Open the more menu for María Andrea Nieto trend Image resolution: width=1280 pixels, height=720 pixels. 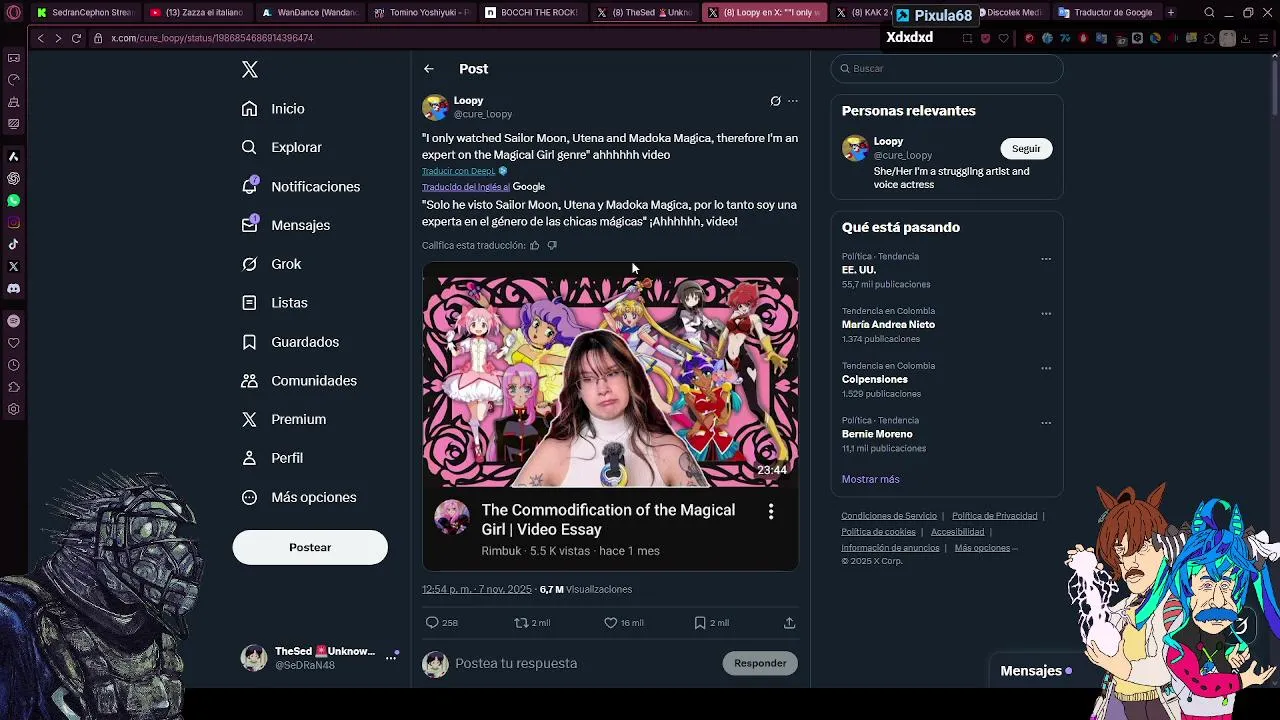point(1046,314)
